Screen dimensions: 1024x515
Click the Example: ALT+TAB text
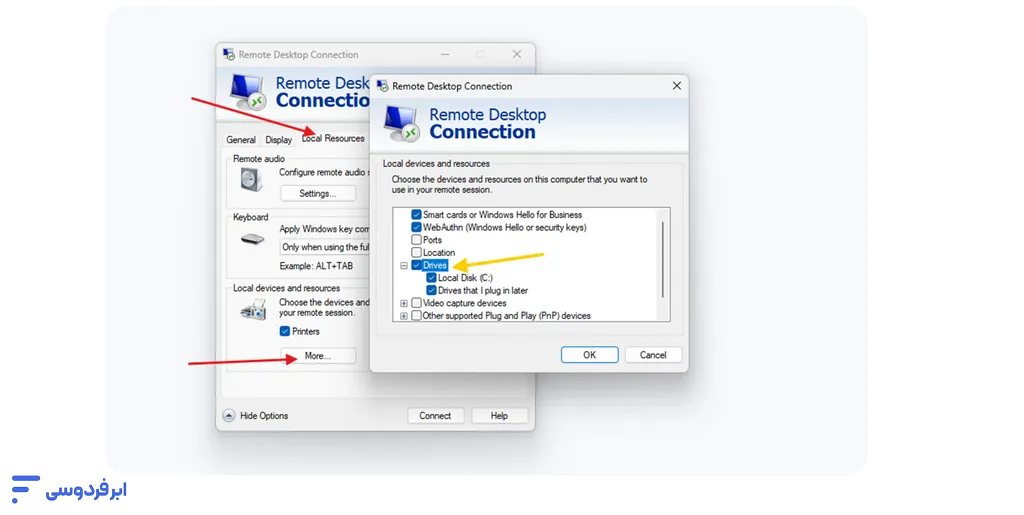316,266
